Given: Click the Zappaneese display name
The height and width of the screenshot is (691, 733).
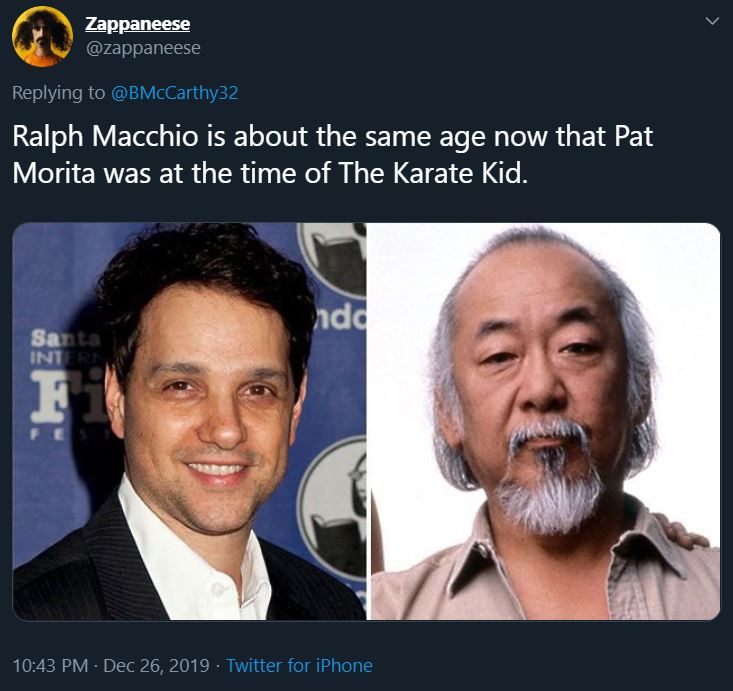Looking at the screenshot, I should click(x=137, y=24).
